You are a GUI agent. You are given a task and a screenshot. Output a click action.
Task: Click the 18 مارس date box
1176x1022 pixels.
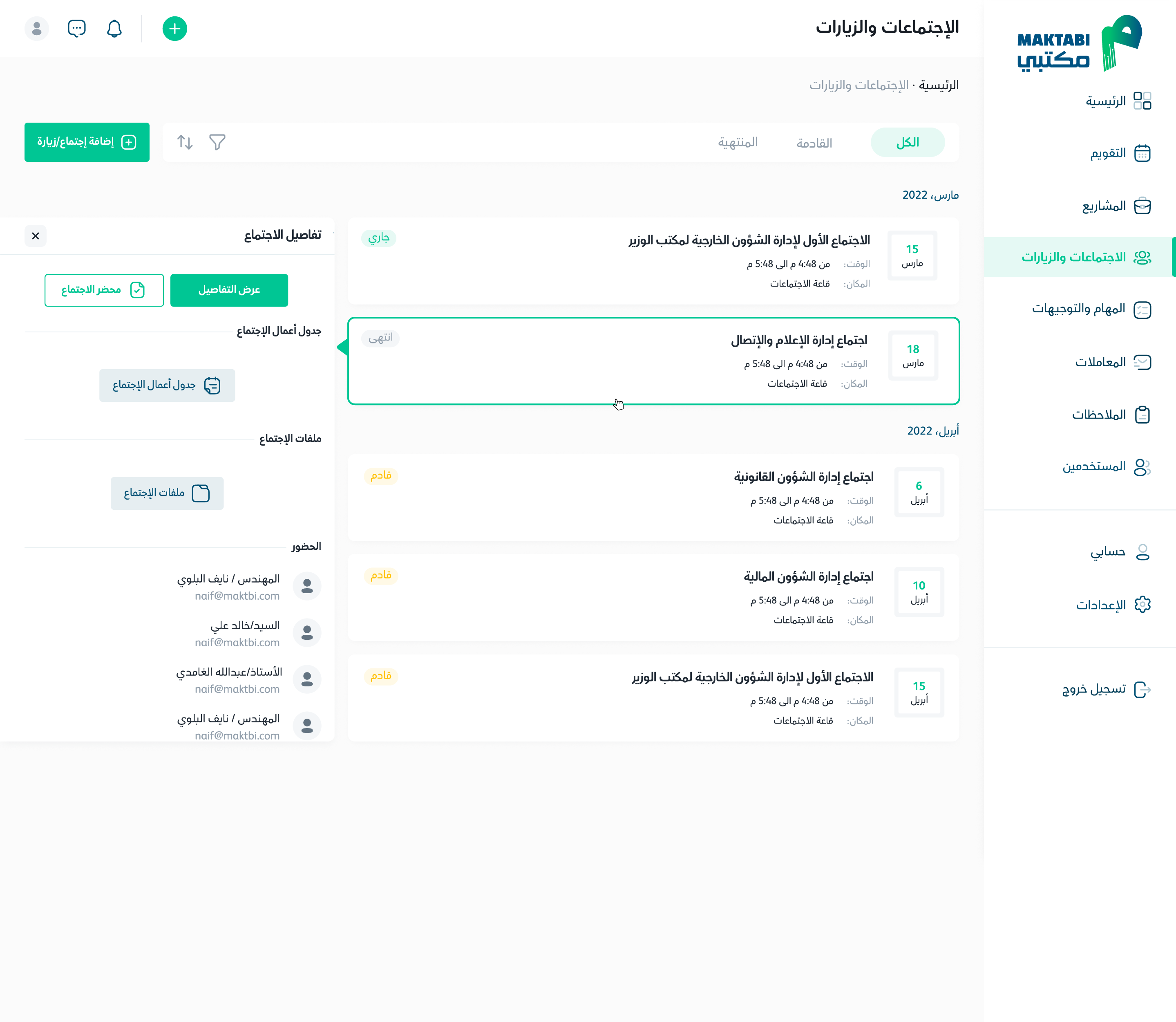pos(913,355)
